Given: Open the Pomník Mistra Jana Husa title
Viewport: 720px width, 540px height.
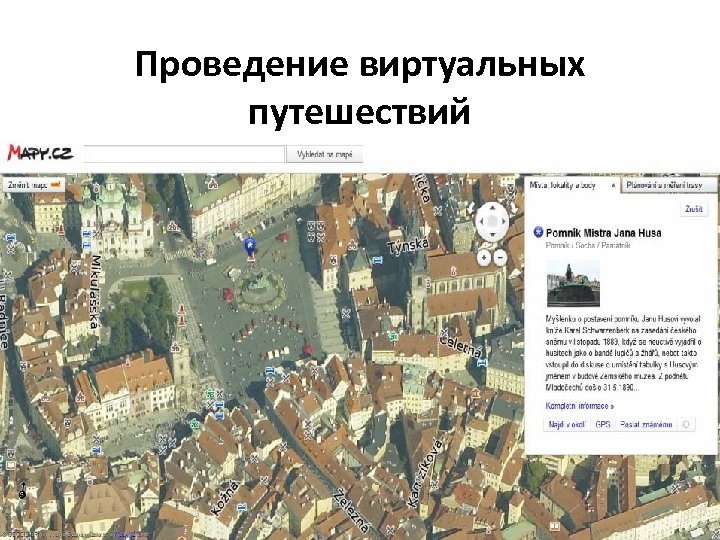Looking at the screenshot, I should (603, 233).
